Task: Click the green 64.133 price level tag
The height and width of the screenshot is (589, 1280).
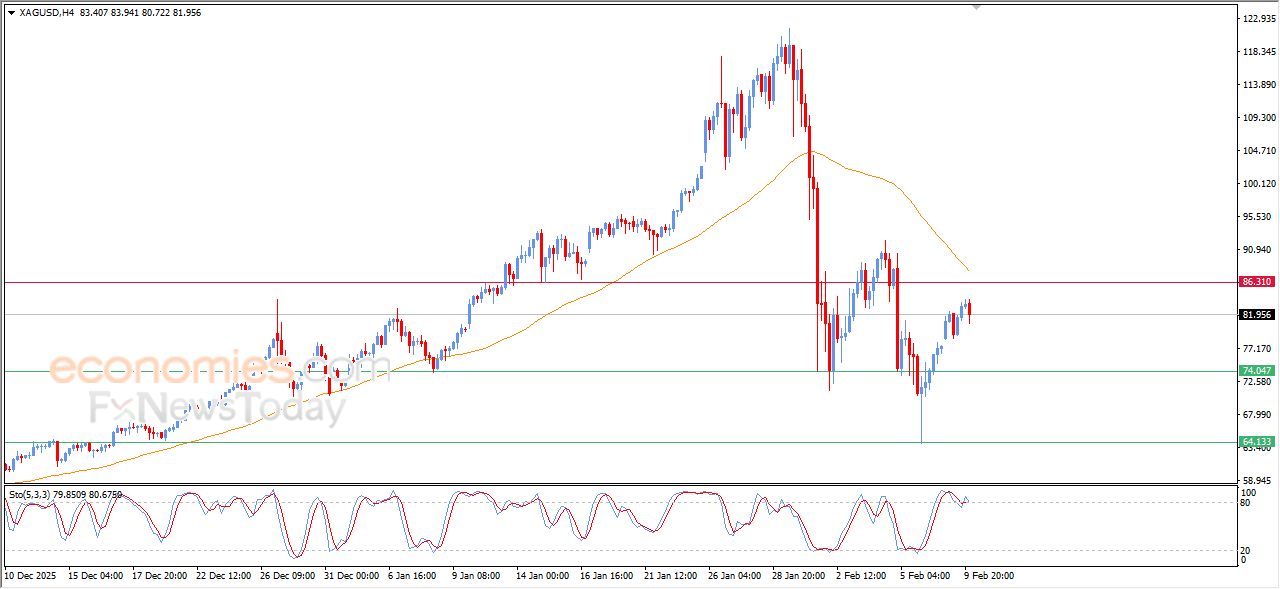Action: (x=1257, y=442)
